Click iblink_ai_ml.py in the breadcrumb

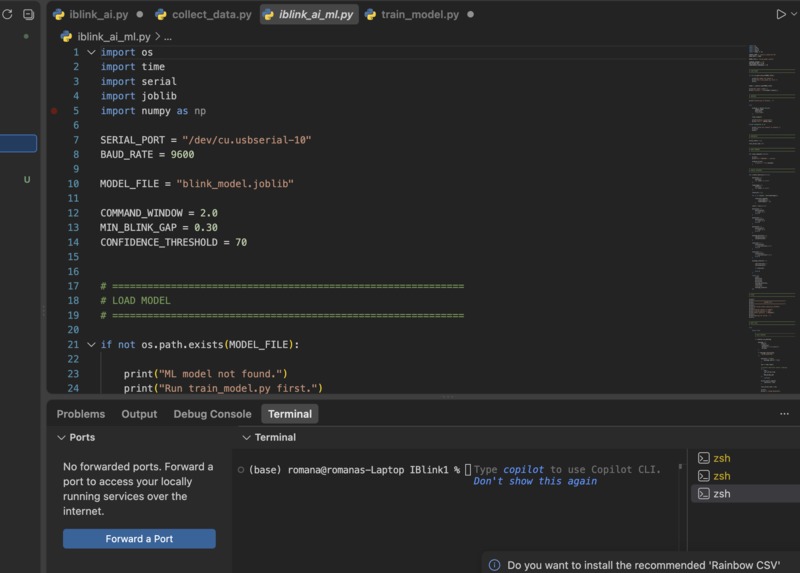pos(114,37)
